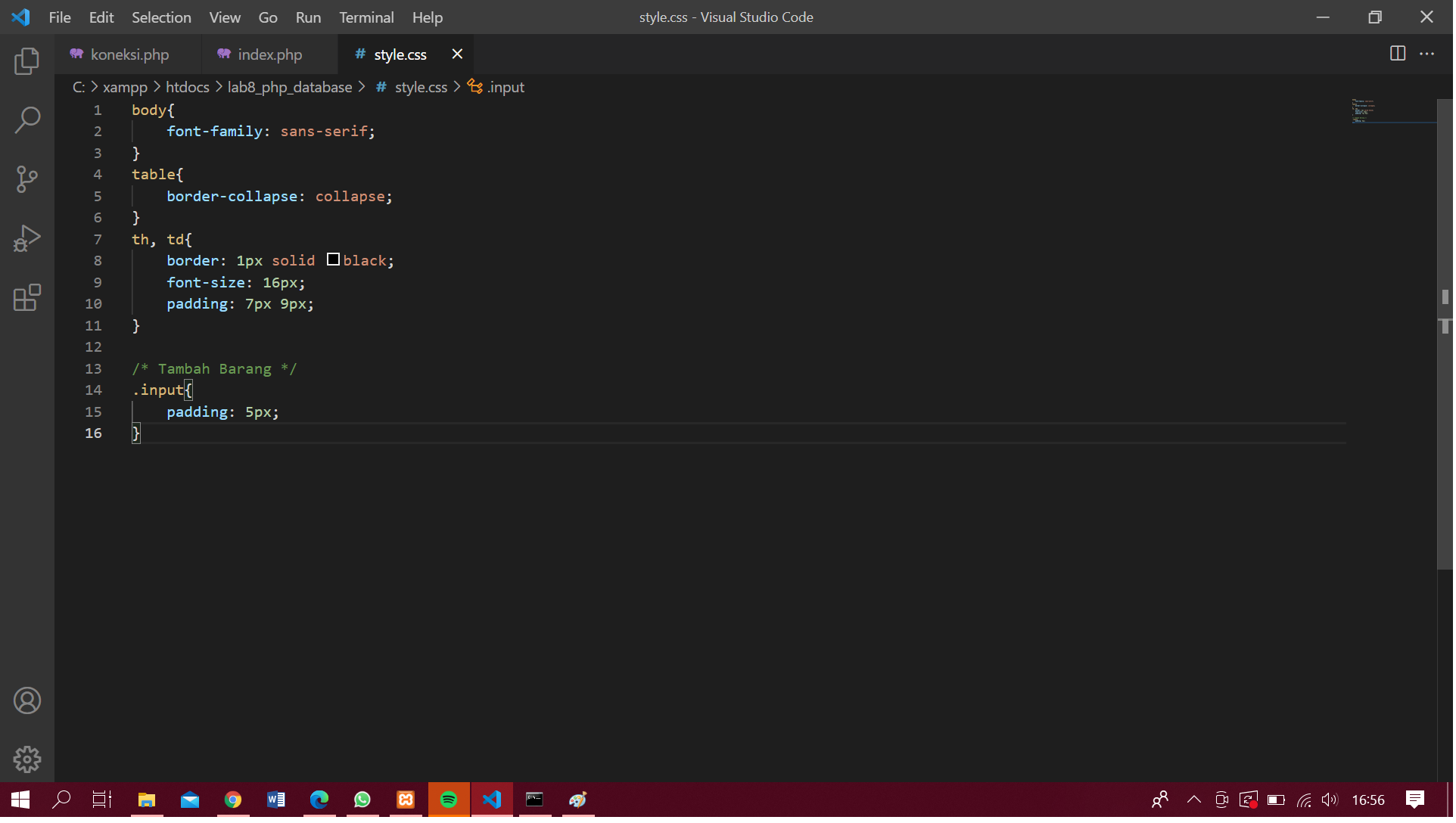Open the Help menu
The height and width of the screenshot is (823, 1456).
tap(428, 17)
